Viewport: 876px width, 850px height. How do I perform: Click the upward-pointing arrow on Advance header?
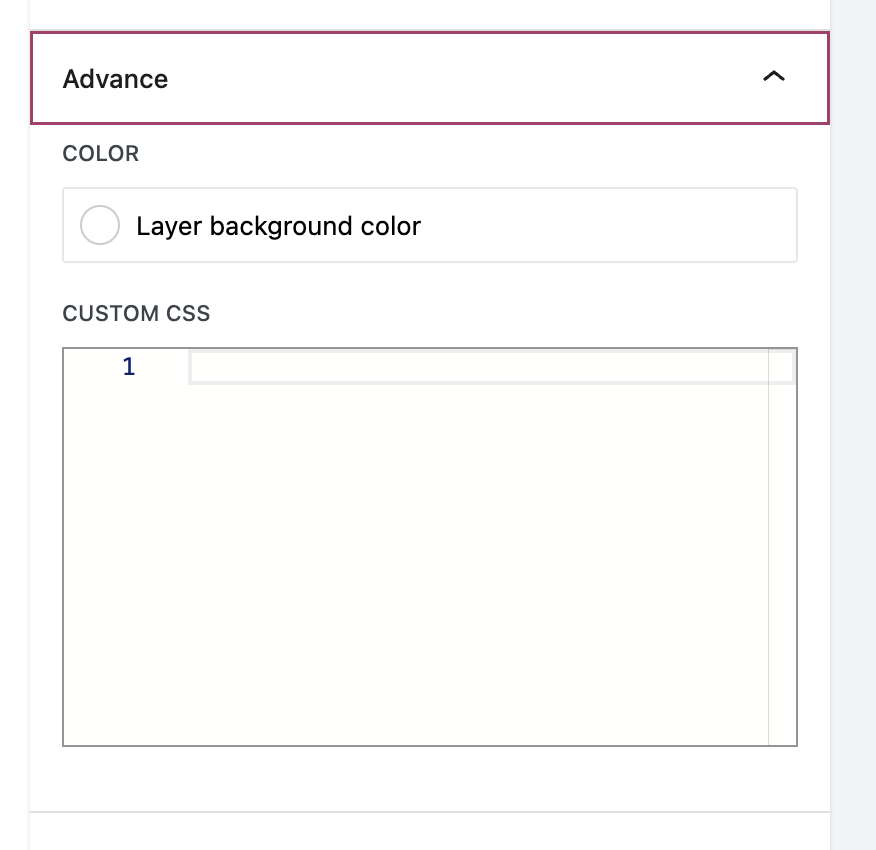(x=773, y=76)
